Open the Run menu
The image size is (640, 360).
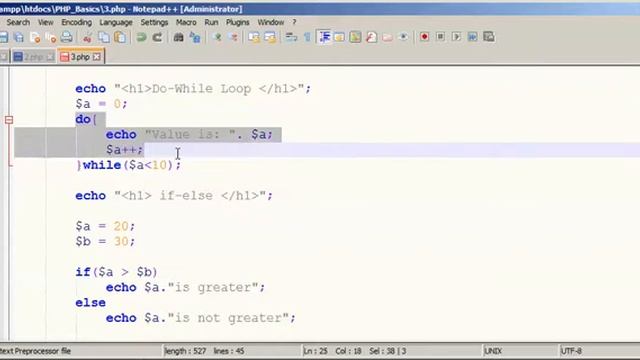211,22
